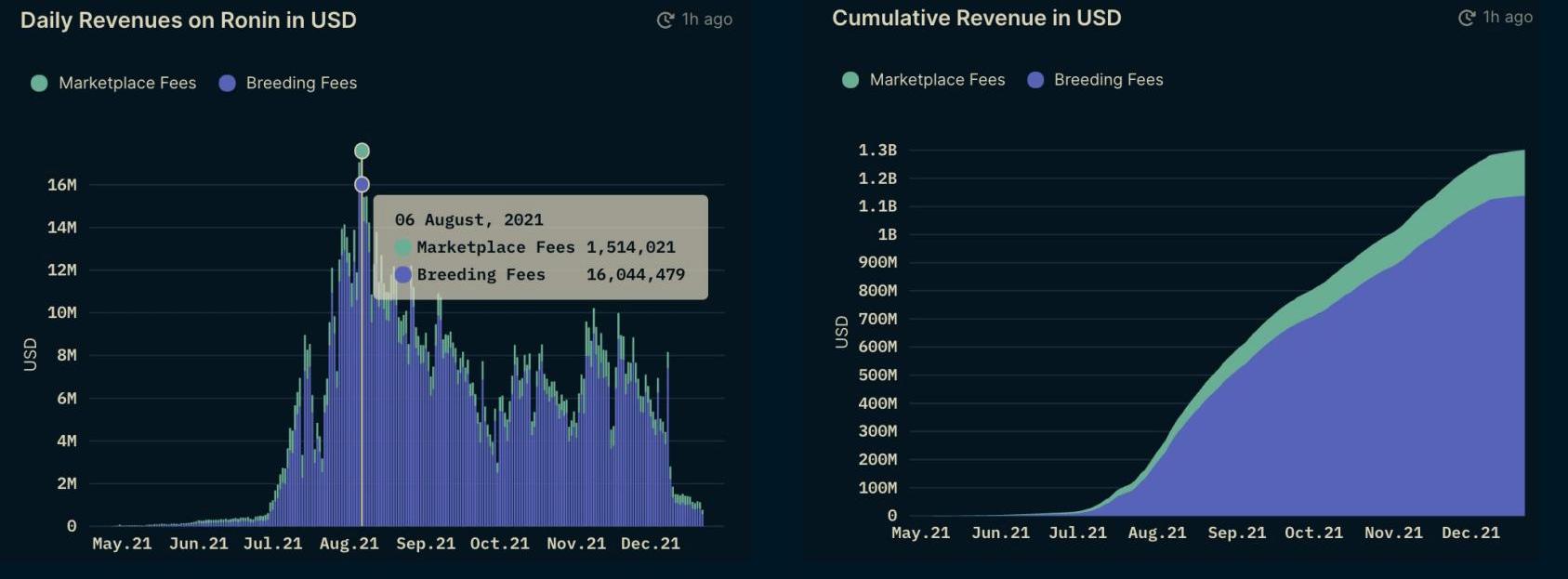The width and height of the screenshot is (1568, 579).
Task: Click green Marketplace Fees marker at peak
Action: 362,151
